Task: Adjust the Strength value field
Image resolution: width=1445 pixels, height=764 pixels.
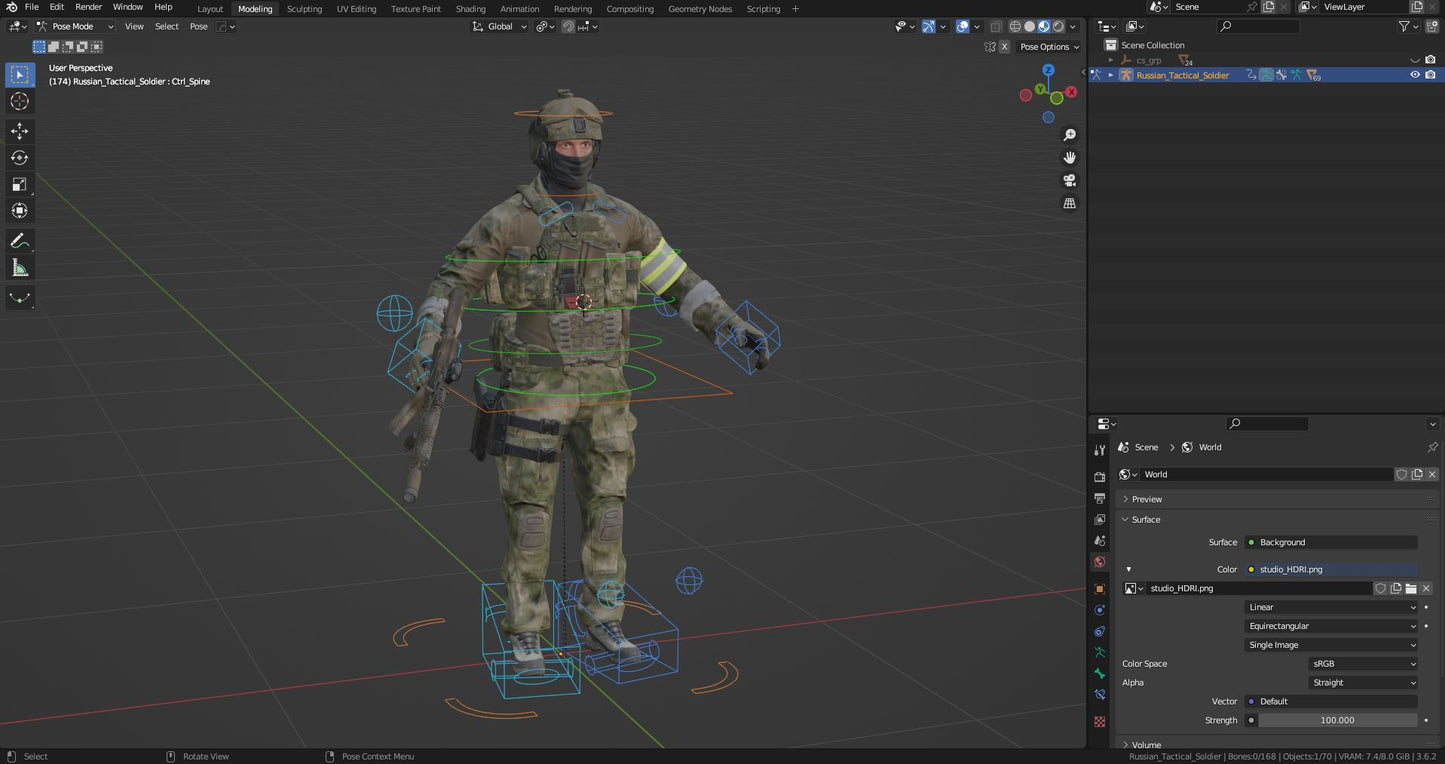Action: [1335, 720]
